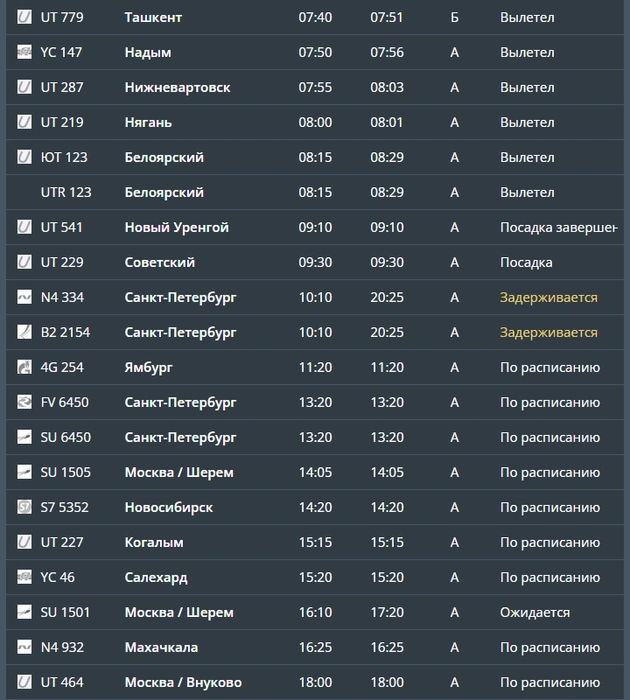Click destination Новосибирск
The height and width of the screenshot is (700, 630).
(169, 507)
